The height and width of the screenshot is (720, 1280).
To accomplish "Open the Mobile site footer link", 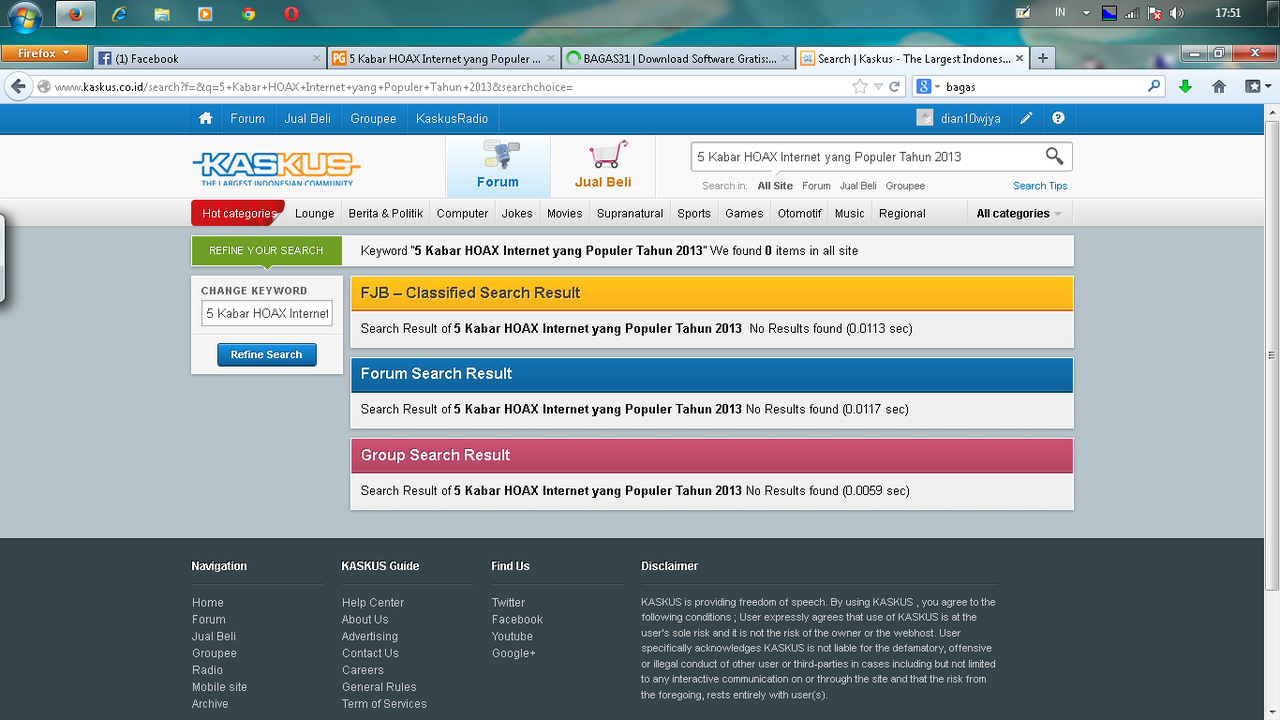I will (219, 687).
